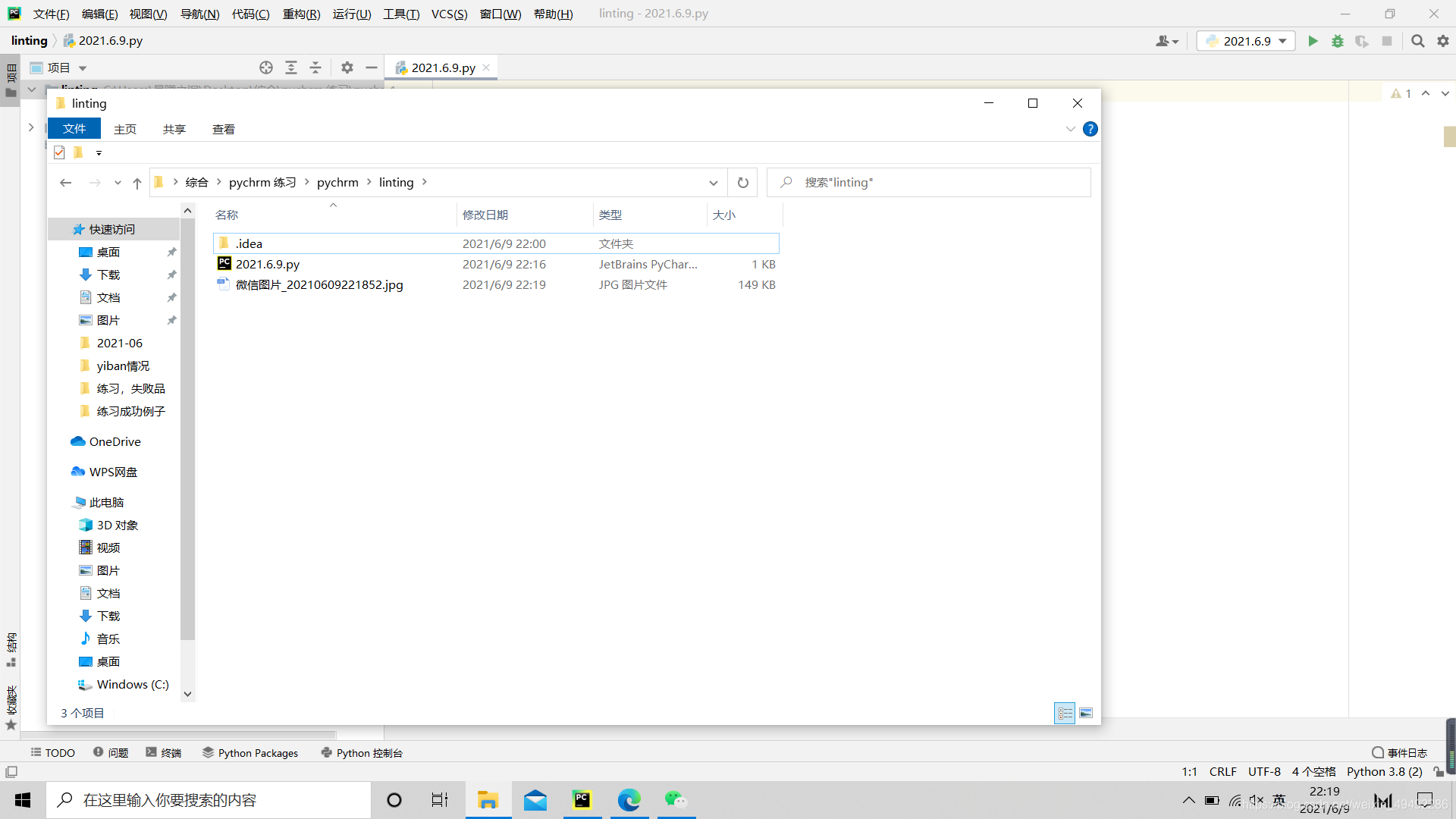
Task: Expand the Explorer ribbon chevron
Action: point(1070,129)
